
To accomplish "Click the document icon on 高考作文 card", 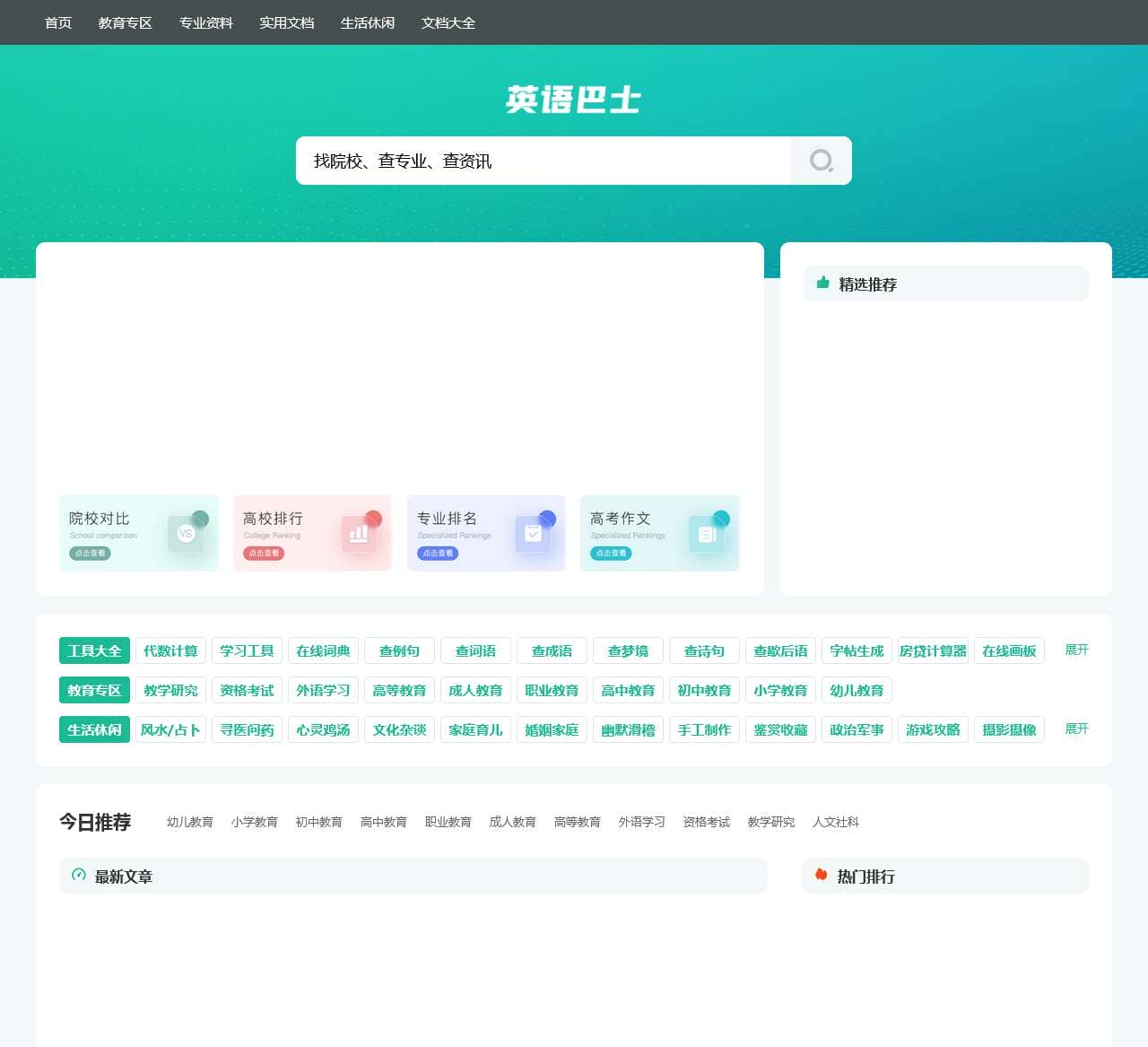I will [x=707, y=534].
